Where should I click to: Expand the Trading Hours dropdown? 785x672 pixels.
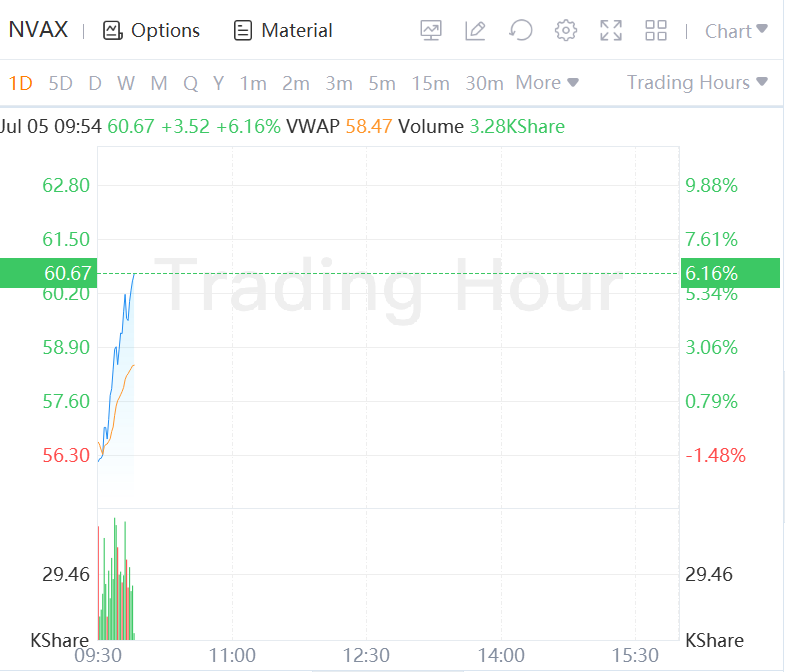click(x=697, y=83)
